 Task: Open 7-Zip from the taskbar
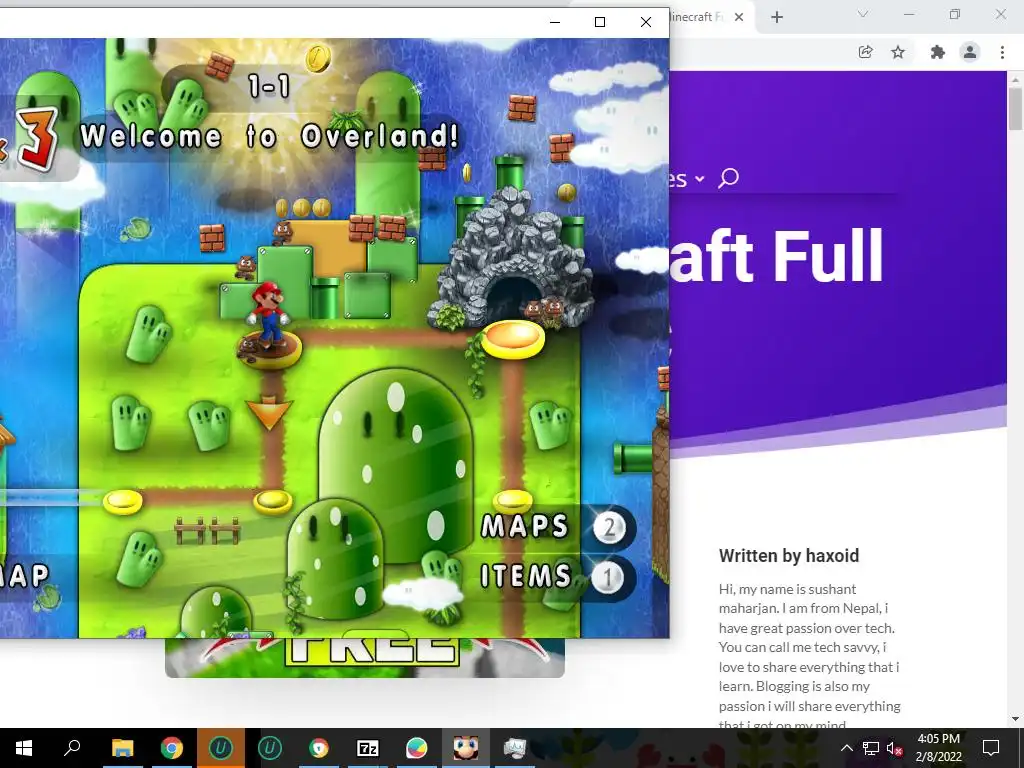point(368,748)
